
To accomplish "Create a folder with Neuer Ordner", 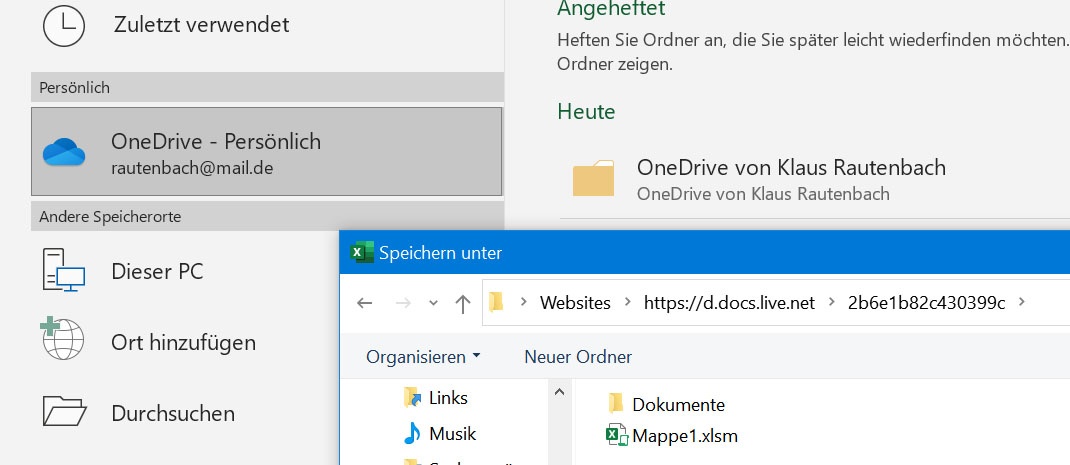I will click(x=578, y=356).
